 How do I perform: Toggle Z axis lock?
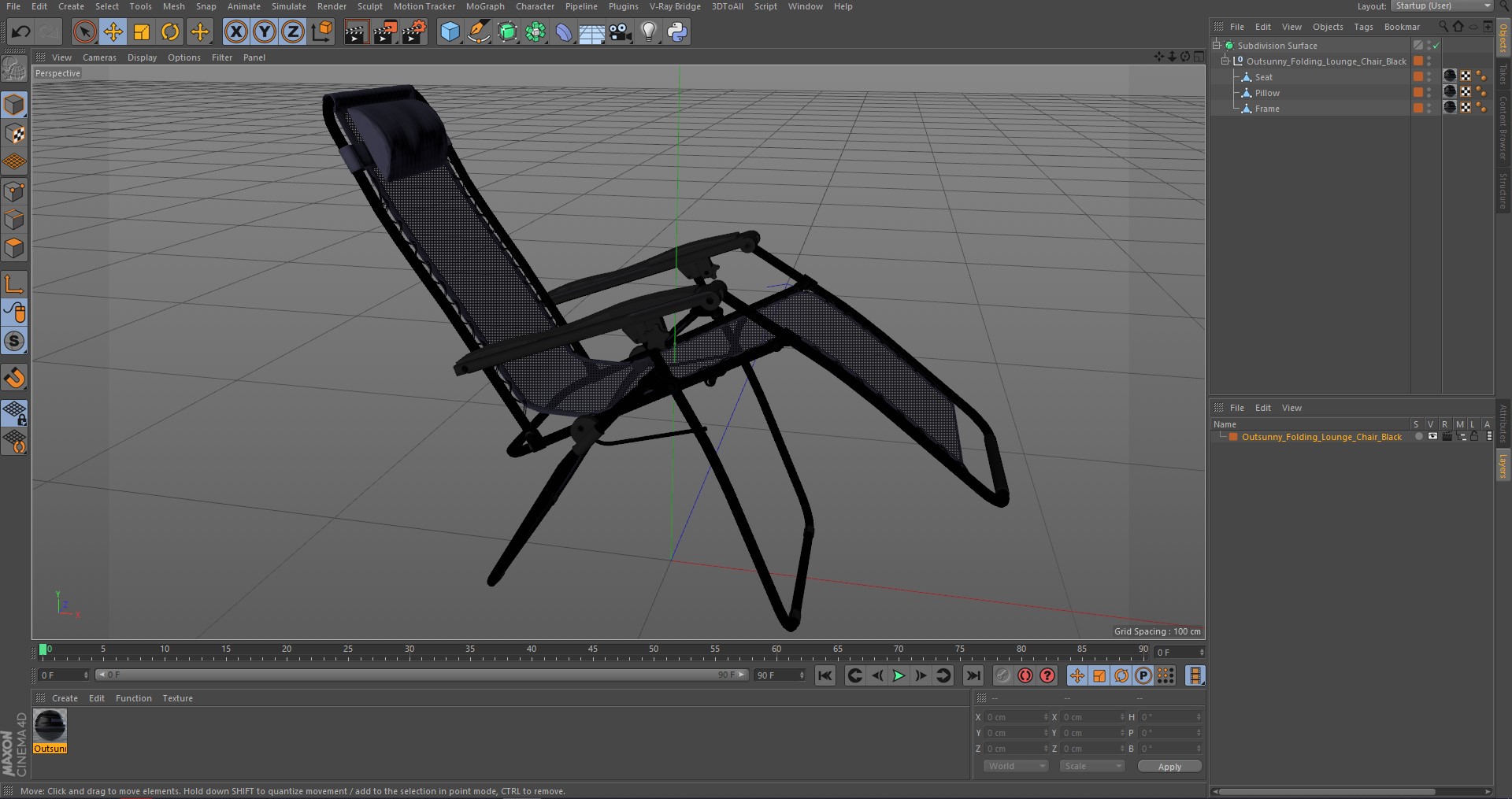click(293, 32)
